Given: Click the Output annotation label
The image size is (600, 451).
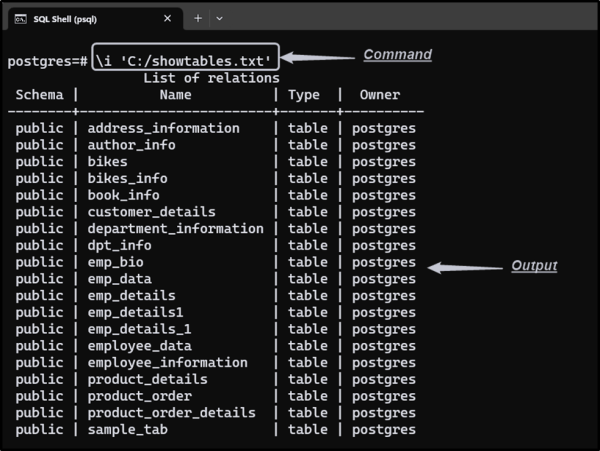Looking at the screenshot, I should coord(534,265).
